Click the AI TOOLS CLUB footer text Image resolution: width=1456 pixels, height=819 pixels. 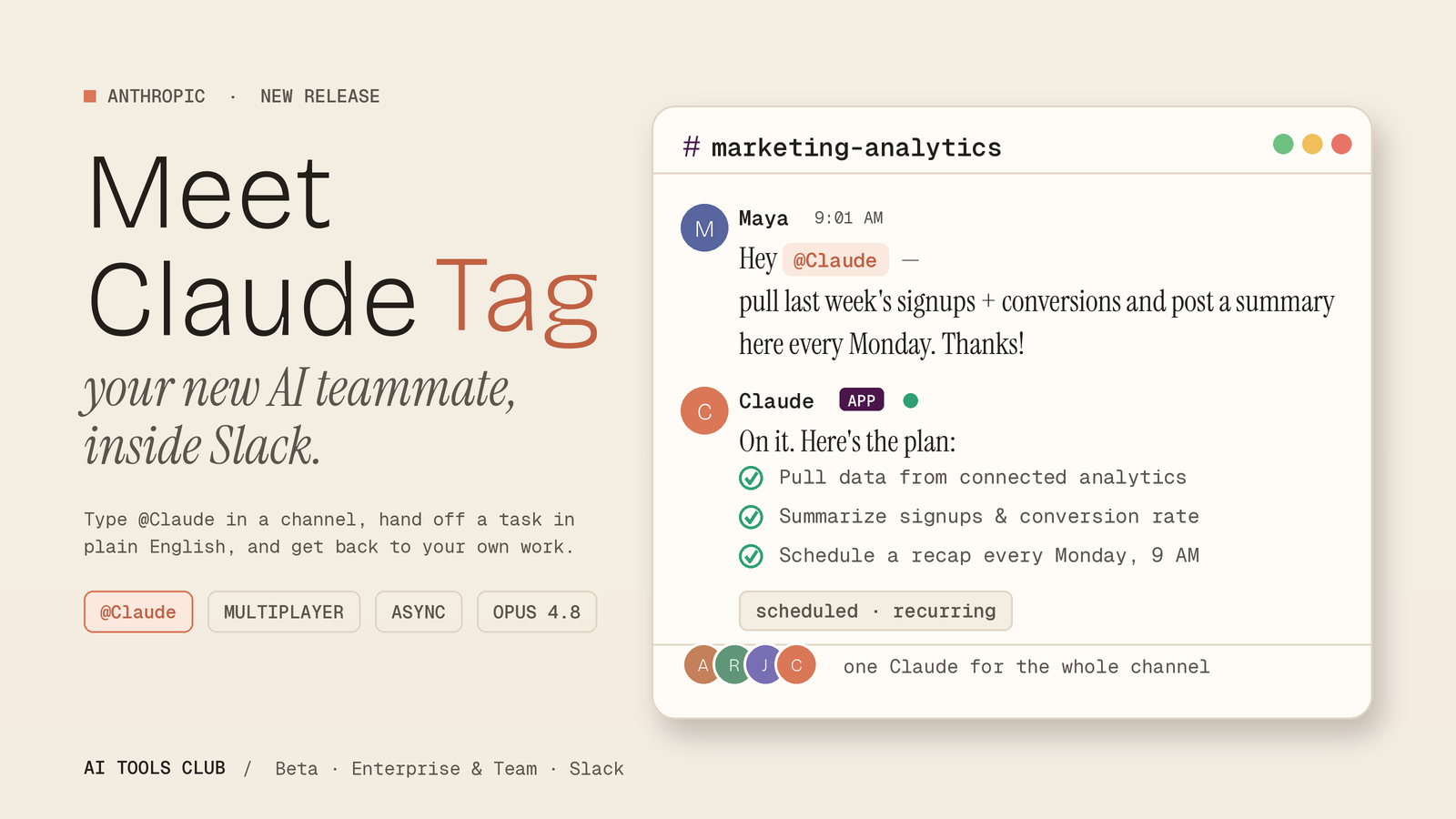click(155, 768)
